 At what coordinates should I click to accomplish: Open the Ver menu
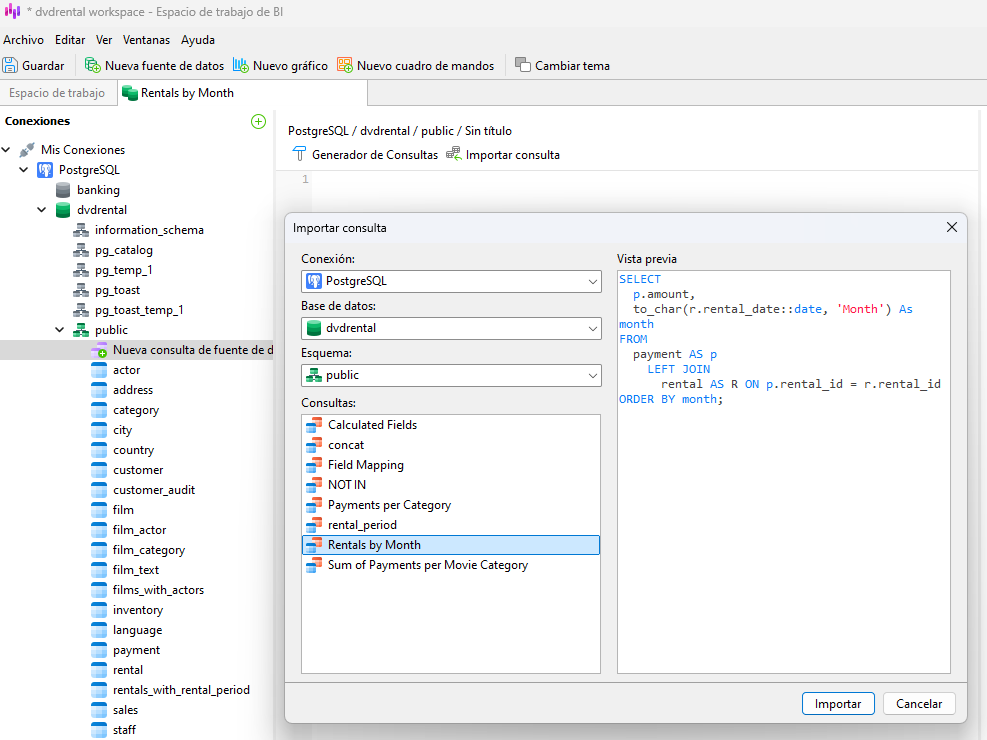click(x=104, y=40)
